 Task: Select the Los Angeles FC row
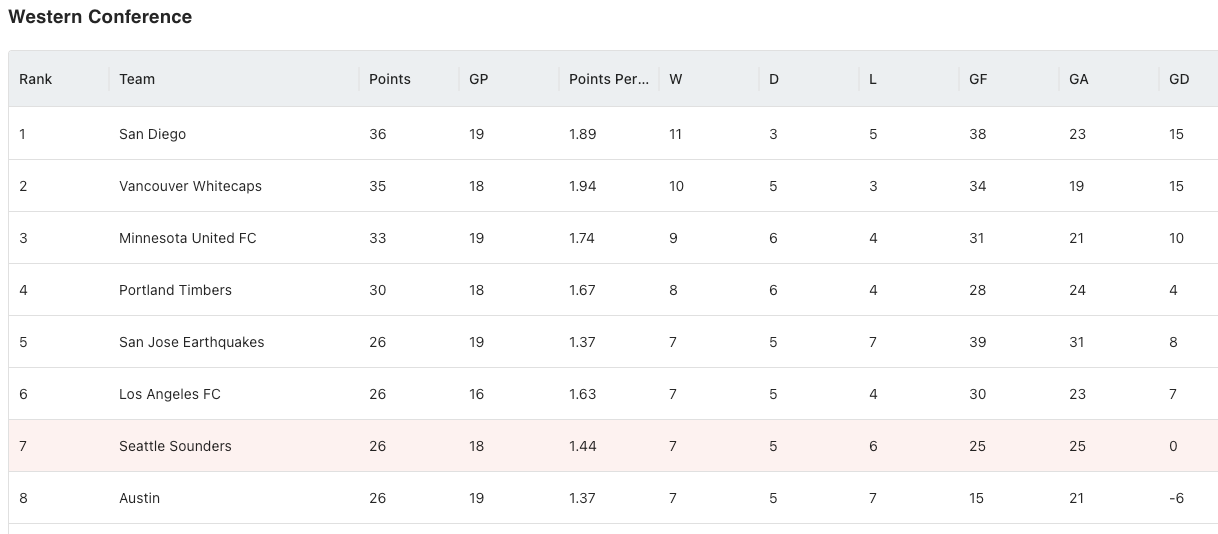[613, 394]
